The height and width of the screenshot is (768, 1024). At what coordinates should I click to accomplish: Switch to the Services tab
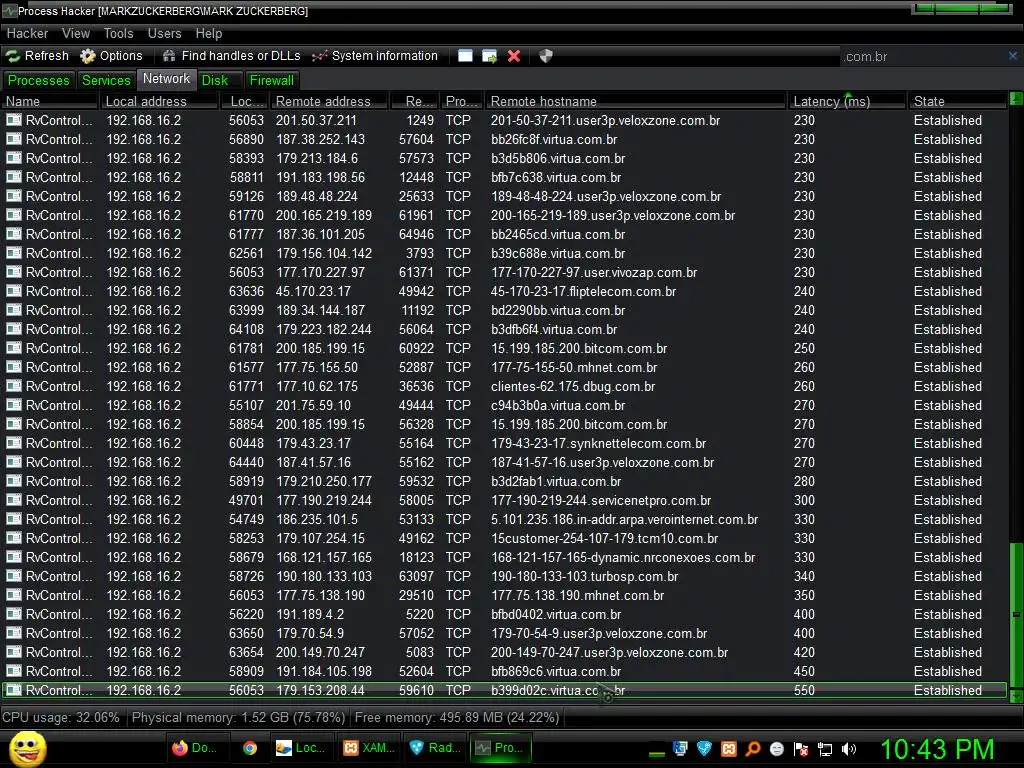(106, 80)
